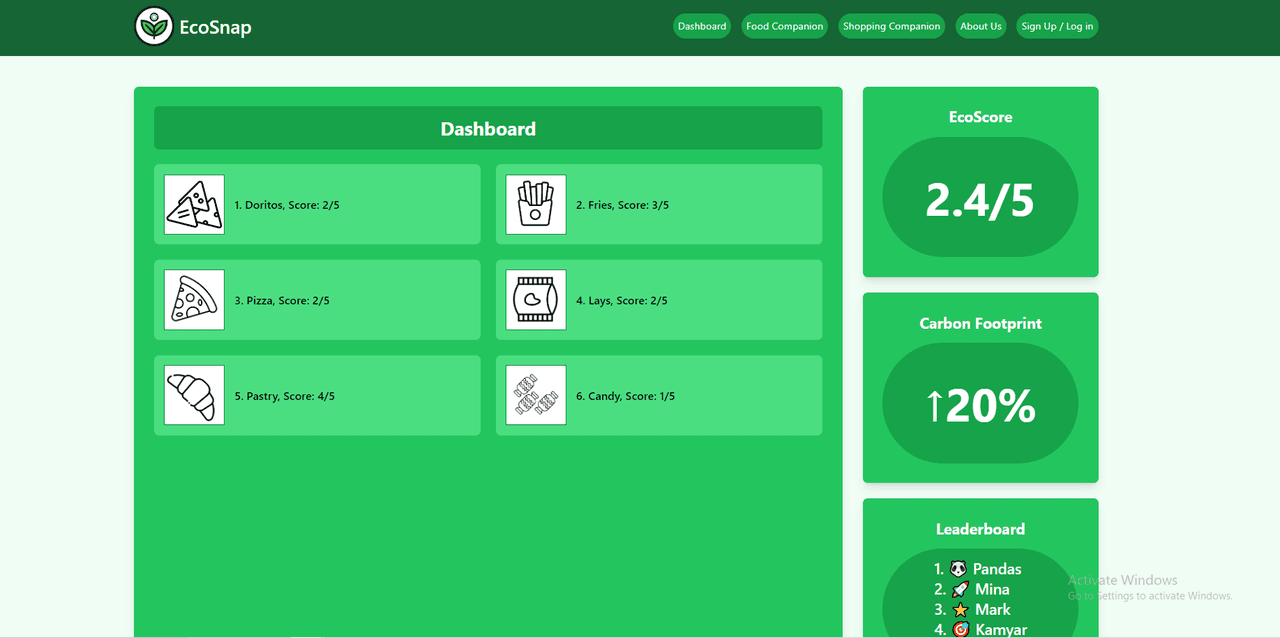The image size is (1280, 638).
Task: Click the Pastry croissant icon
Action: click(194, 395)
